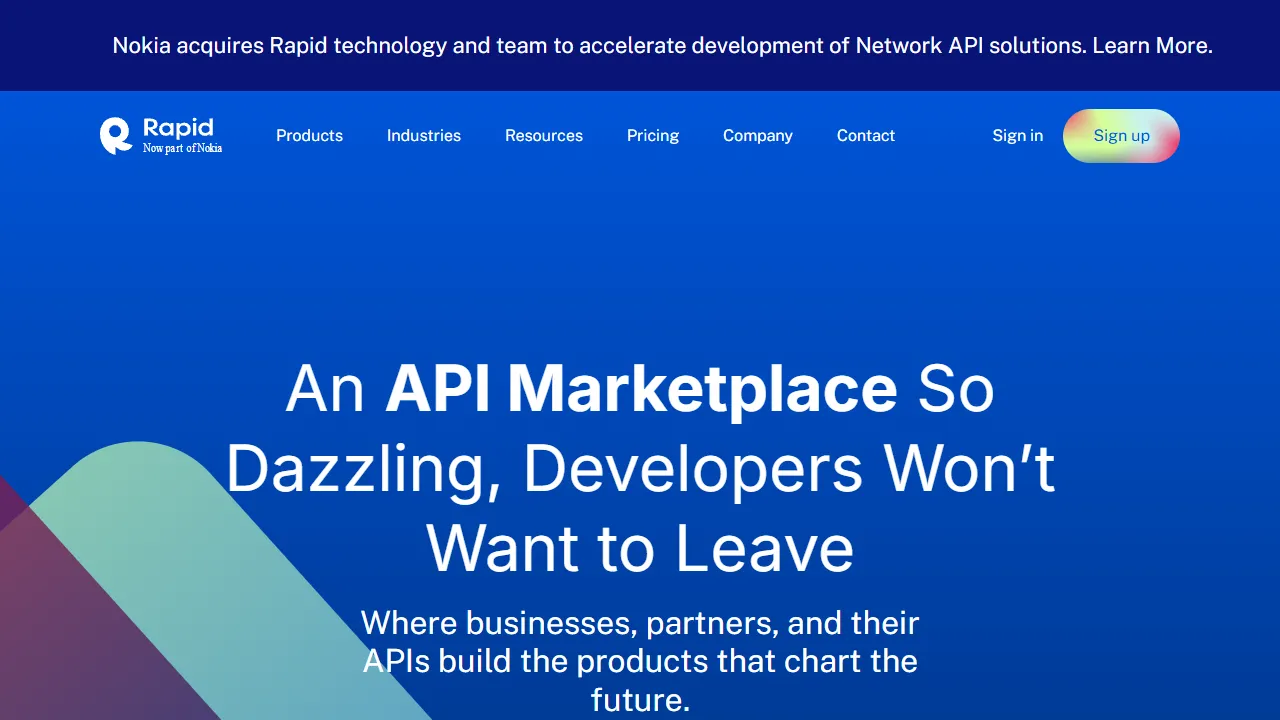Click the 'Now part of Nokia' tagline

click(x=182, y=148)
